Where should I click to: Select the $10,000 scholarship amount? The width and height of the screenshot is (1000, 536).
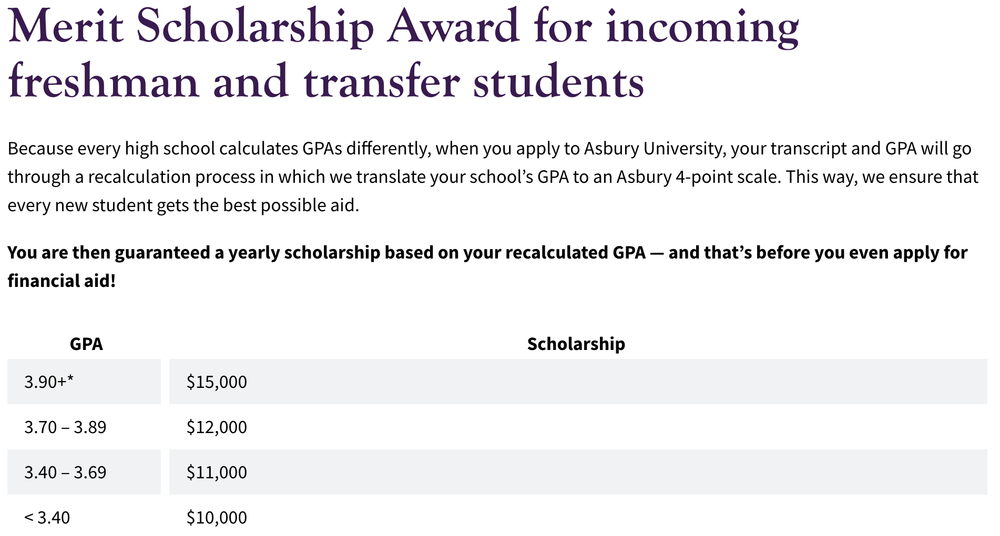217,518
